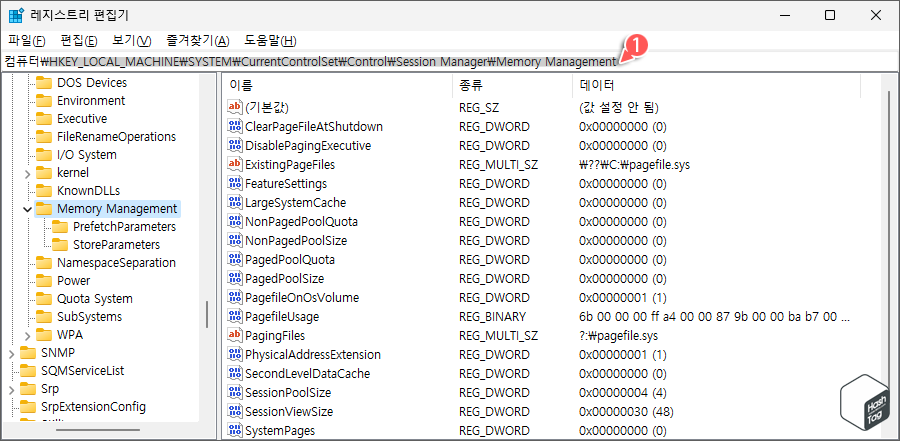Viewport: 900px width, 441px height.
Task: Click the \??\C:\pagefile.sys data cell
Action: 634,165
